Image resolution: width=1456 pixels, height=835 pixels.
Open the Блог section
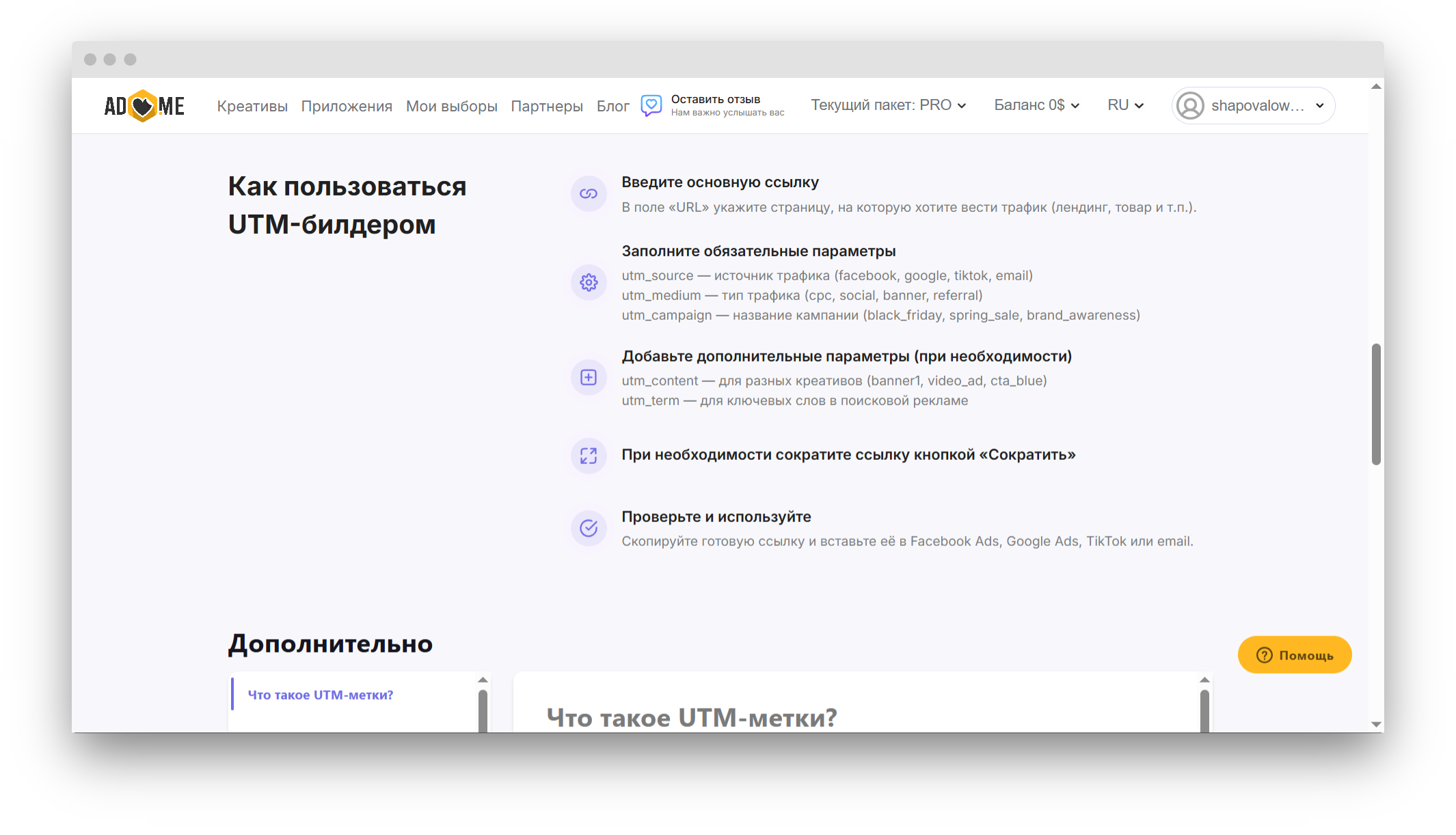pos(612,107)
